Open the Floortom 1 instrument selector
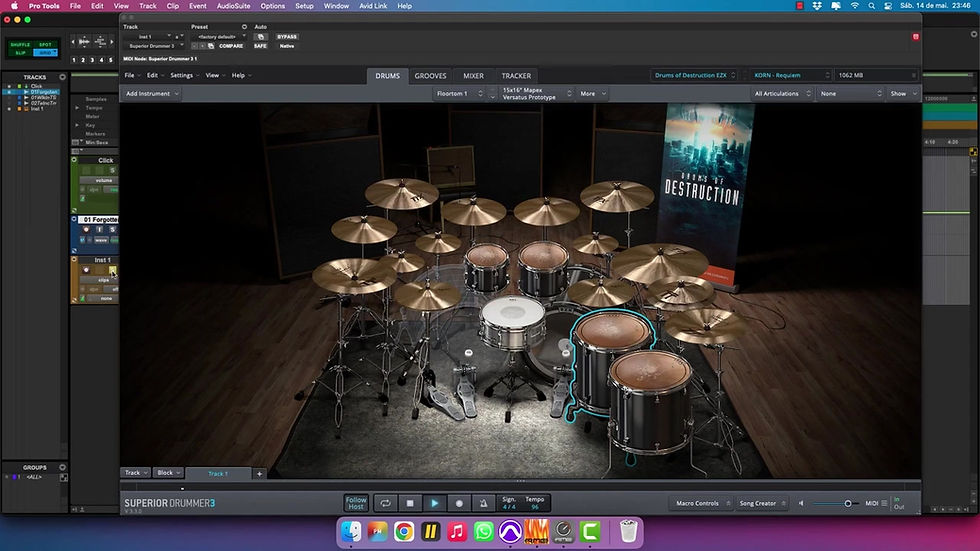This screenshot has width=980, height=551. tap(459, 94)
